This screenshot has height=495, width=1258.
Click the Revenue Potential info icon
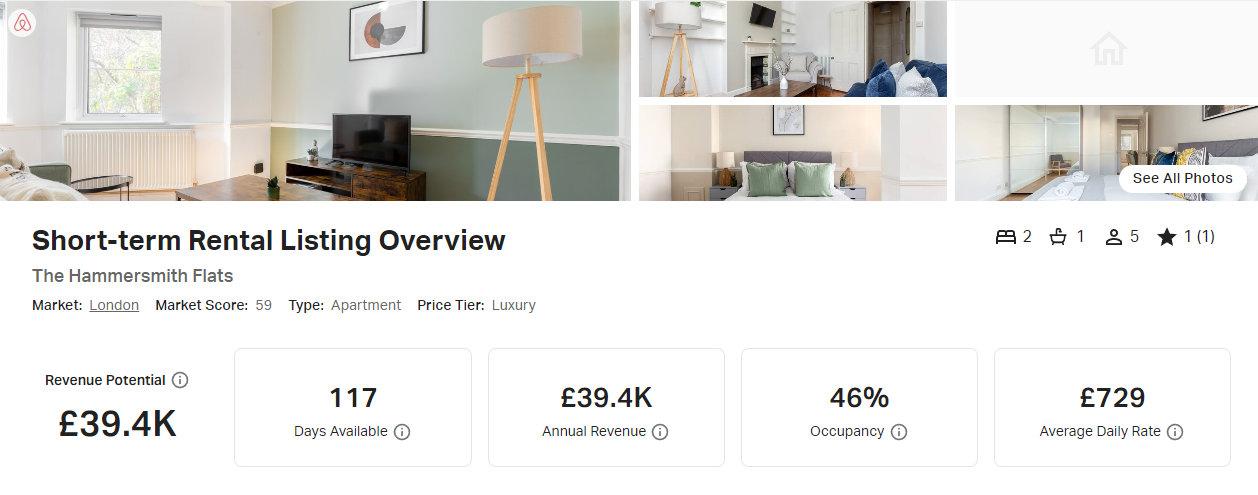180,380
